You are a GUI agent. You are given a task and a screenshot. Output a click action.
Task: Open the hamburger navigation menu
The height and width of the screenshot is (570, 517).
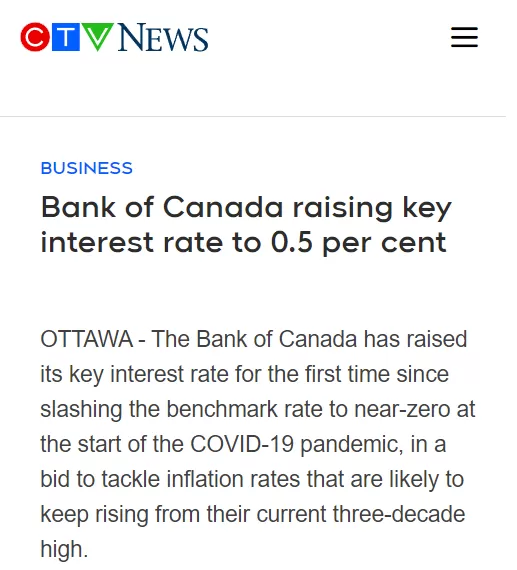464,37
